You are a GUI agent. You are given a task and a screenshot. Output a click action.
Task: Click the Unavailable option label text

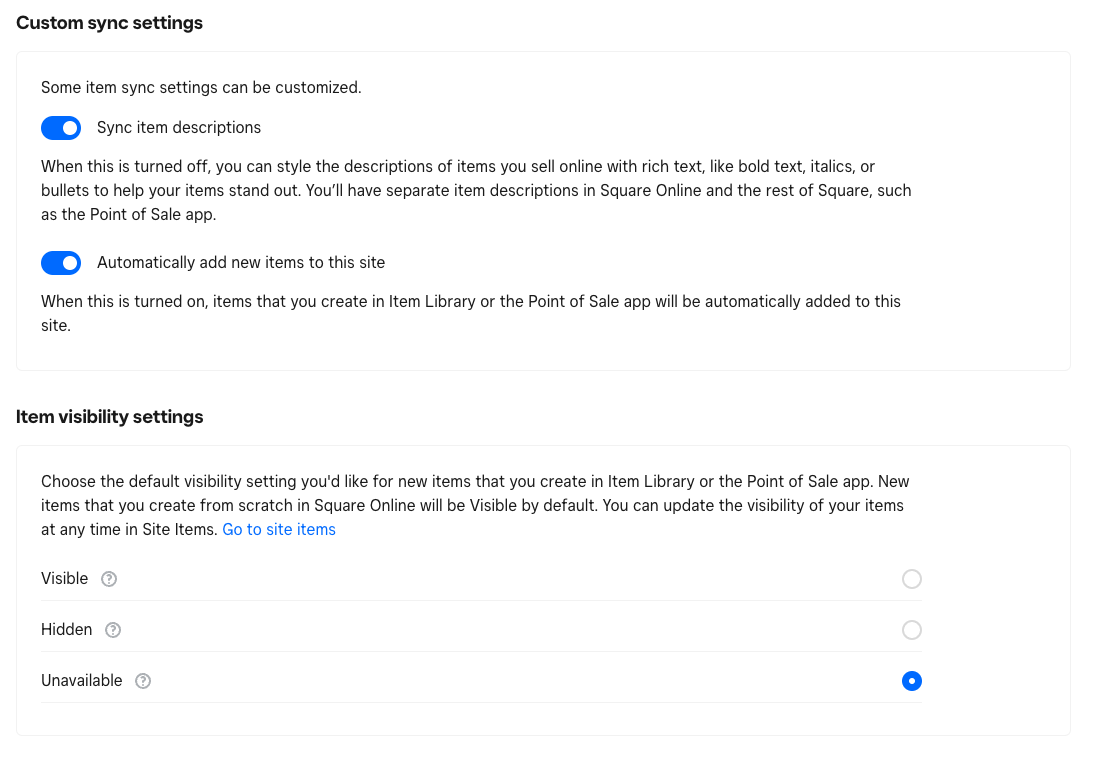pyautogui.click(x=82, y=681)
